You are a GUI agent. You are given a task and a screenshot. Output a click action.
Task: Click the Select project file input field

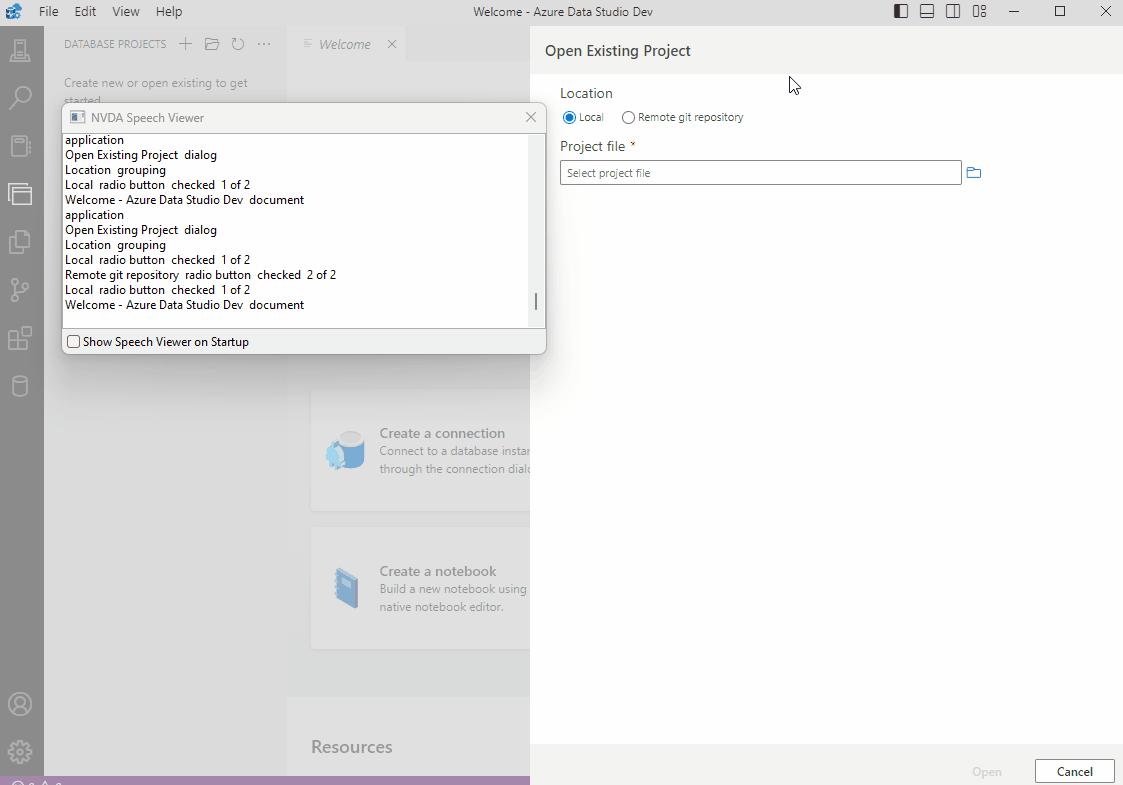[761, 173]
